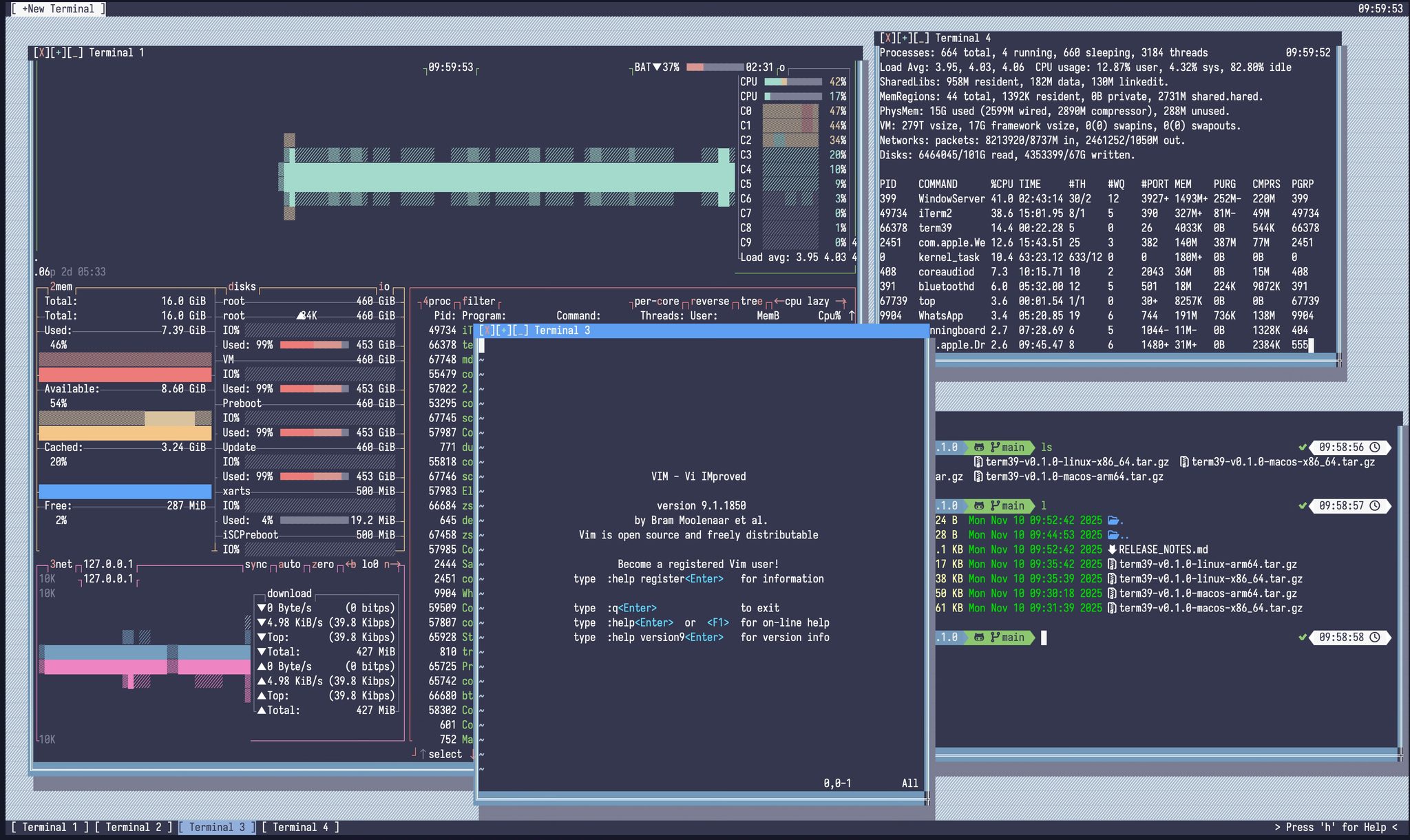The image size is (1410, 840).
Task: Select previous network interface with '<b'
Action: pyautogui.click(x=350, y=565)
